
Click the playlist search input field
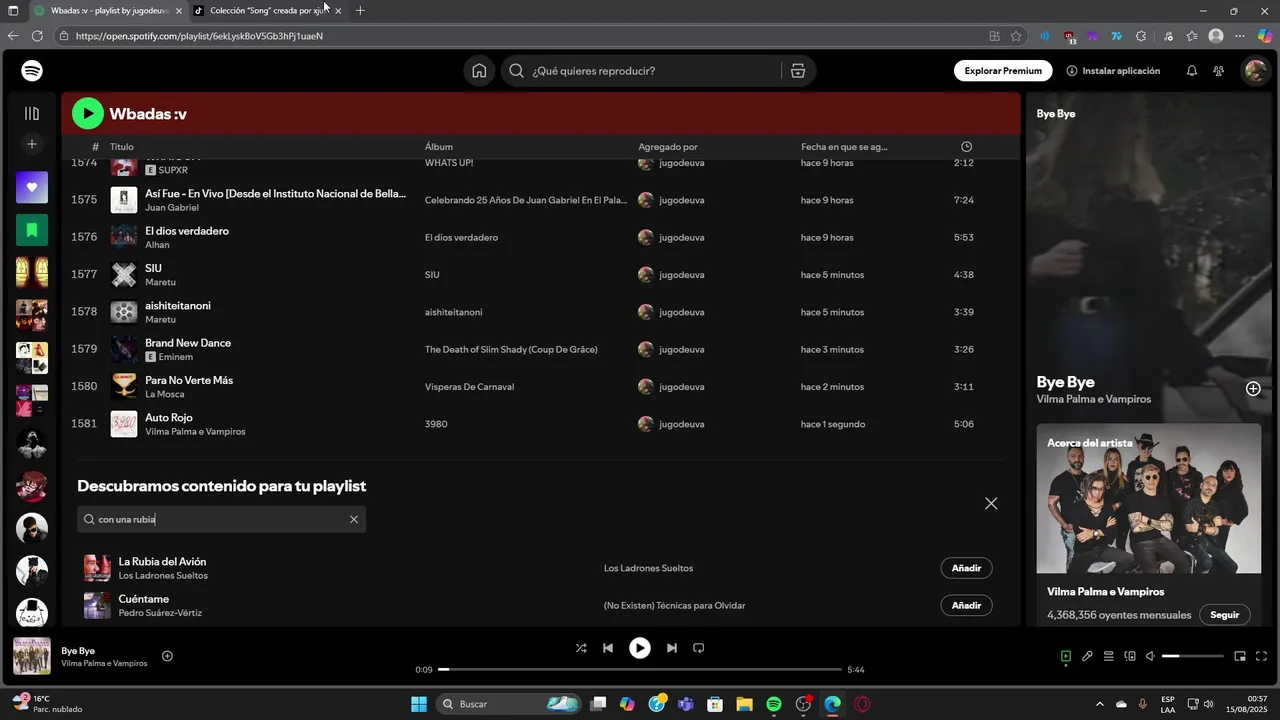point(222,519)
